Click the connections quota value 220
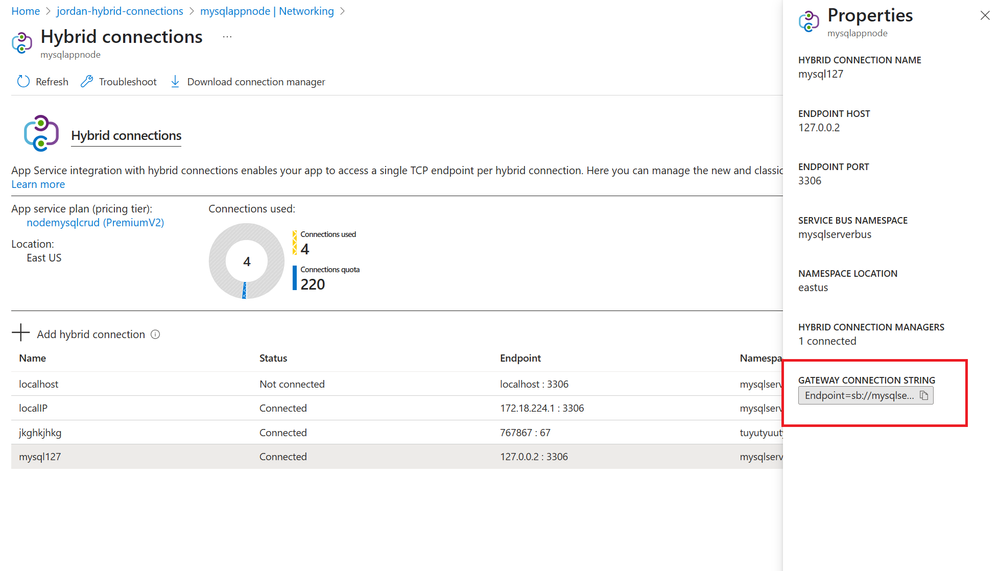999x571 pixels. (313, 284)
